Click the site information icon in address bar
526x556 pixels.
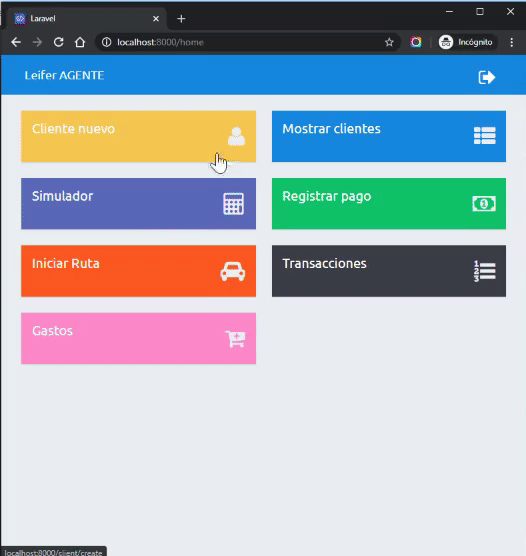[x=106, y=42]
